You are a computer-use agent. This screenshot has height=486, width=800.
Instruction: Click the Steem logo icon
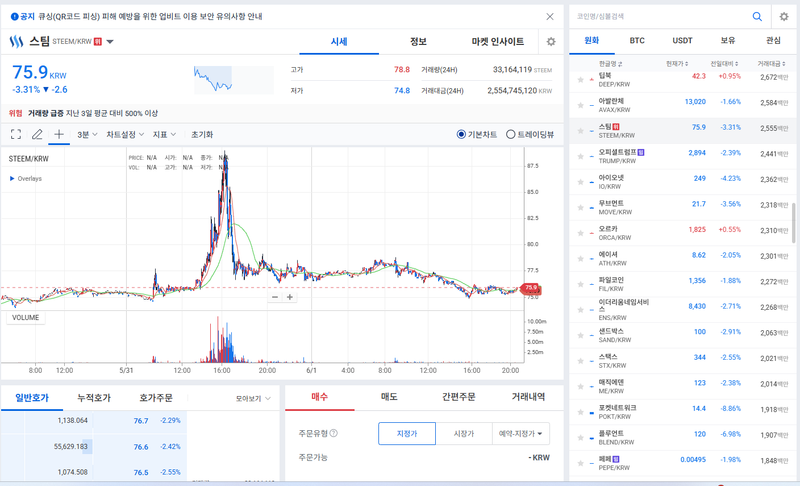click(16, 41)
